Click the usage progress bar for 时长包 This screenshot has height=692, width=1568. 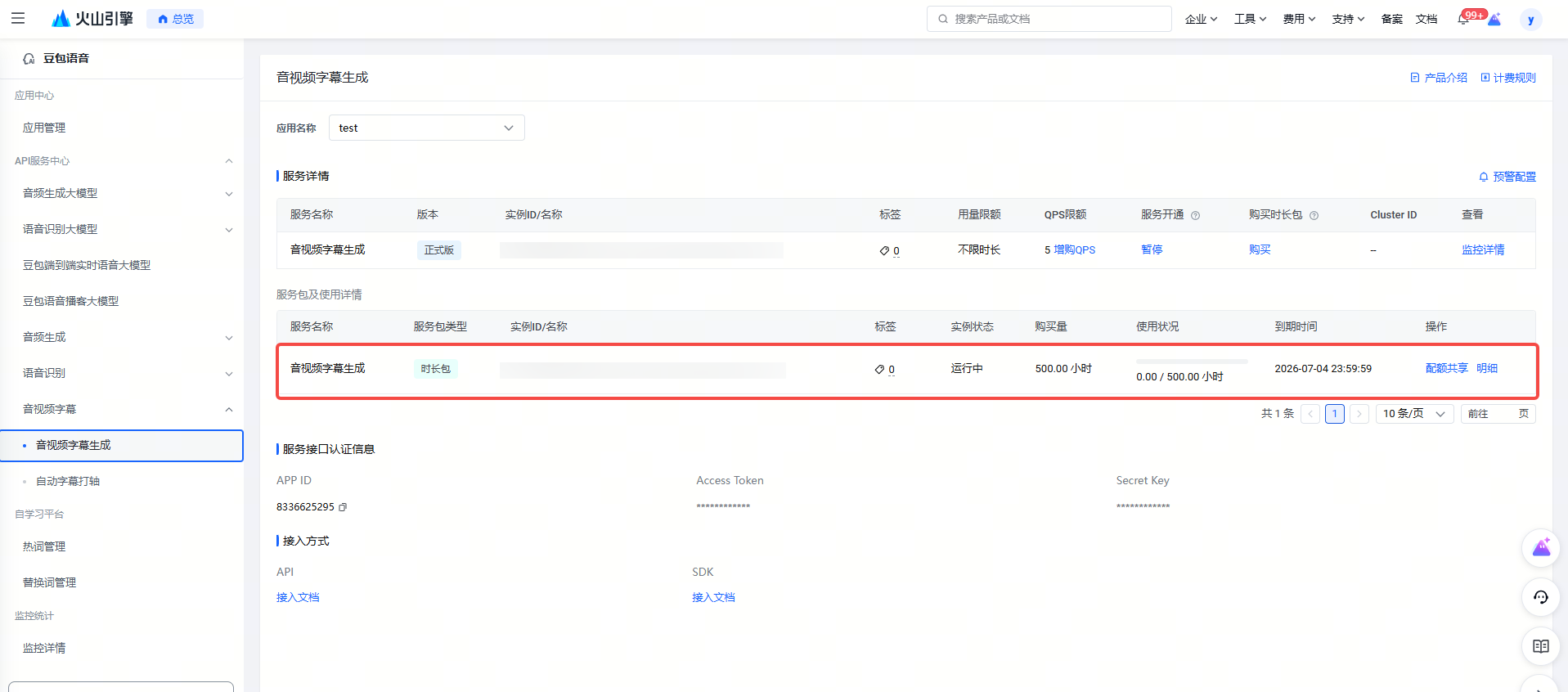[1191, 361]
